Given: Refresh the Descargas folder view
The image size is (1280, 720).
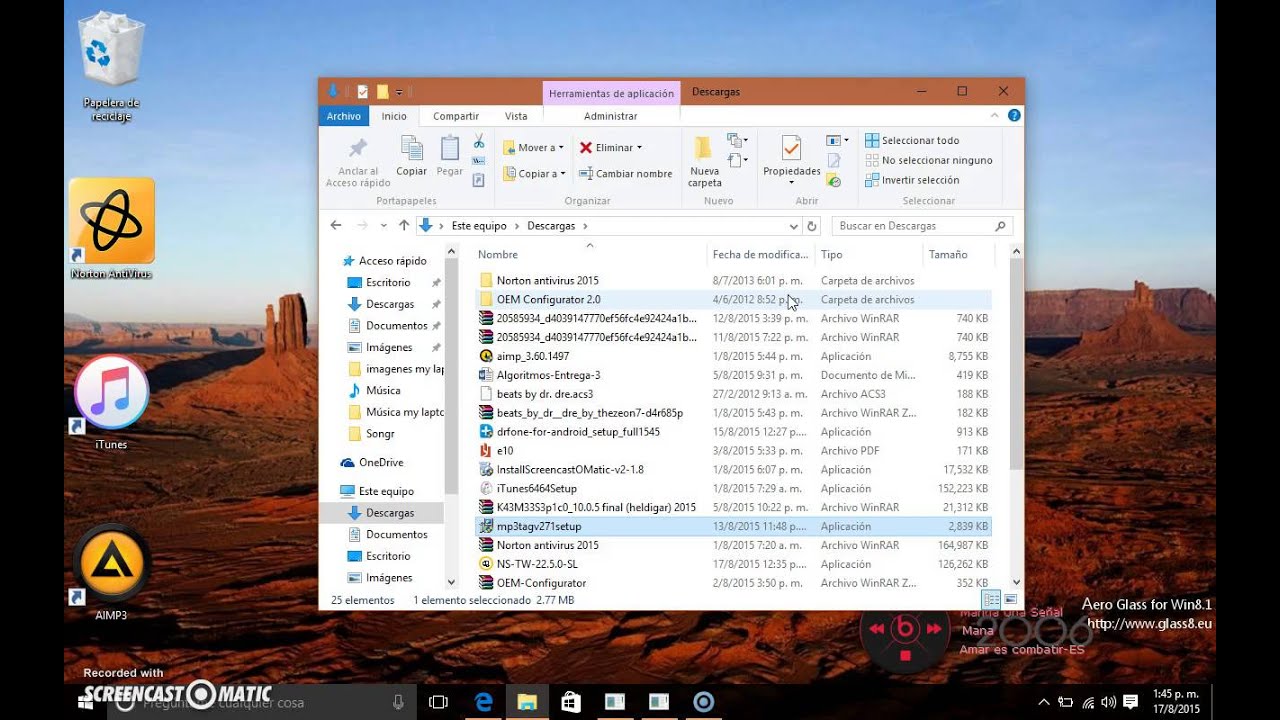Looking at the screenshot, I should (x=812, y=226).
